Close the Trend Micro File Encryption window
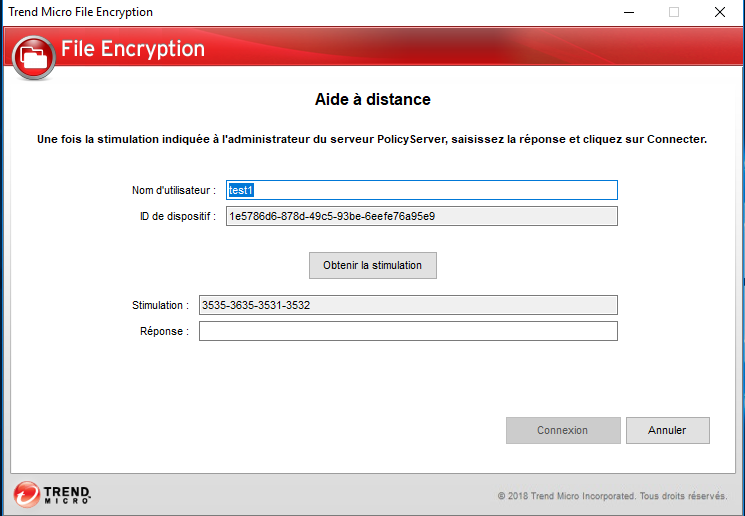 pos(719,12)
